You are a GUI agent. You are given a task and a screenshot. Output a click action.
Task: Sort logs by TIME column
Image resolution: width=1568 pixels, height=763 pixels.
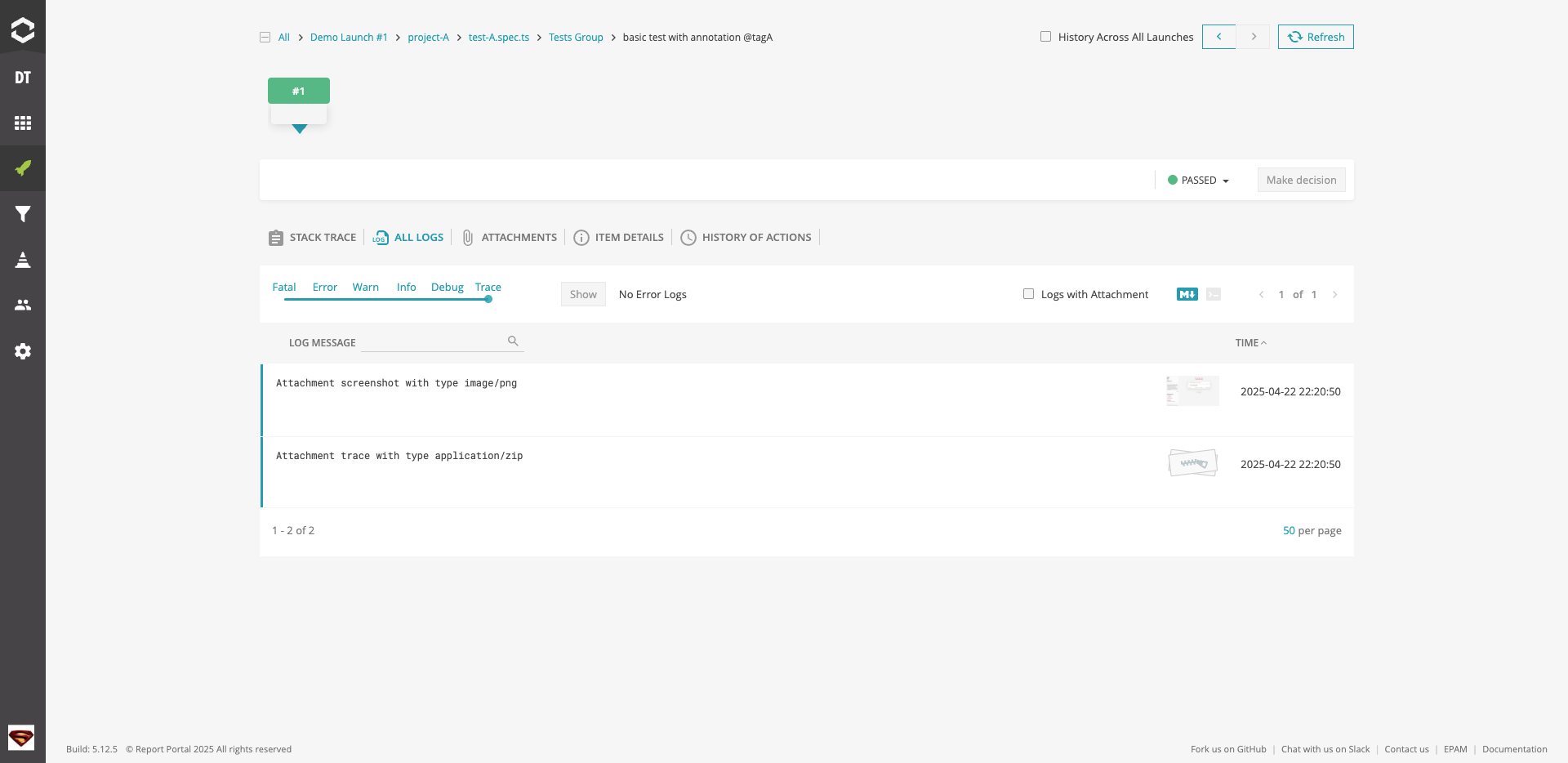coord(1249,343)
